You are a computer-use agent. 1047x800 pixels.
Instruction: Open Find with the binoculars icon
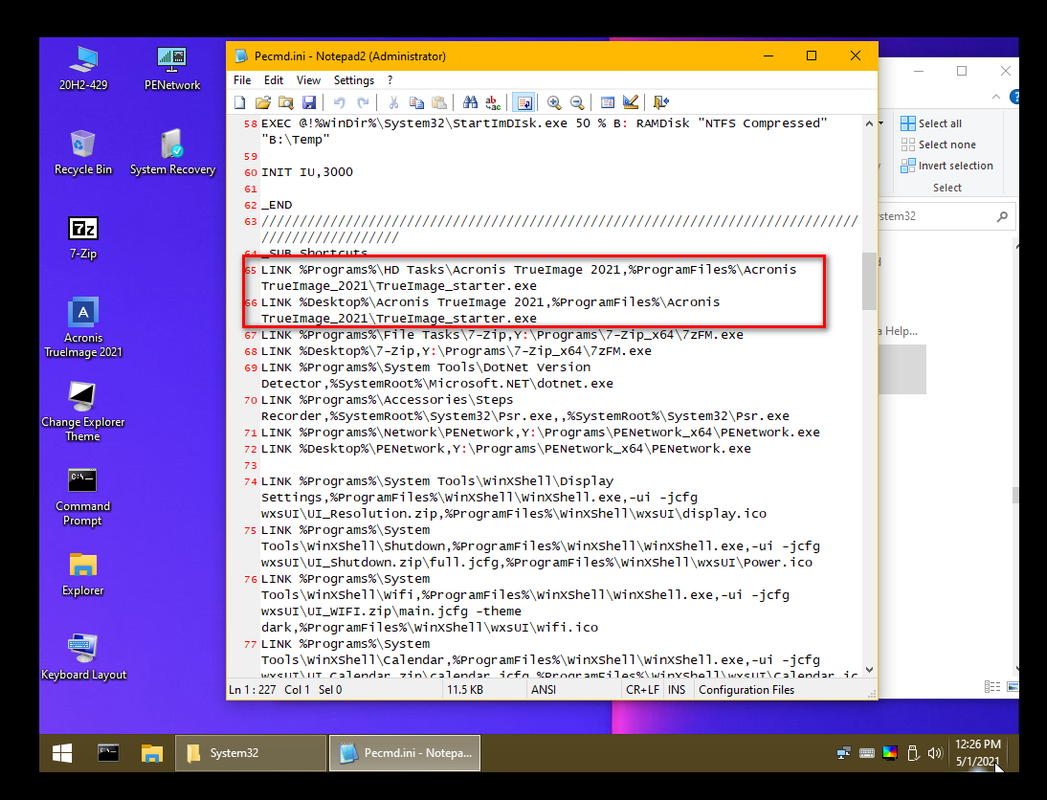pyautogui.click(x=470, y=102)
